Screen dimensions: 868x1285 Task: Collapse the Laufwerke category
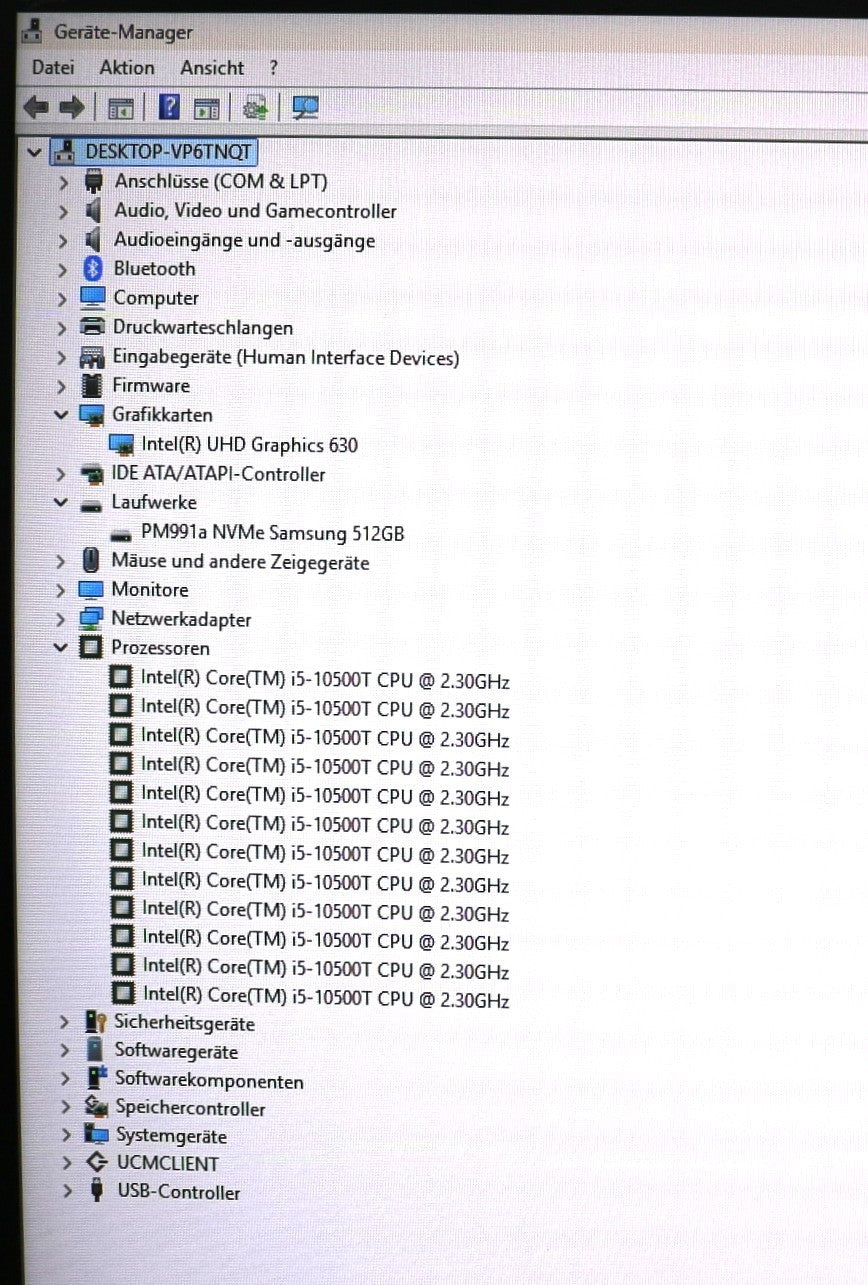click(x=61, y=503)
